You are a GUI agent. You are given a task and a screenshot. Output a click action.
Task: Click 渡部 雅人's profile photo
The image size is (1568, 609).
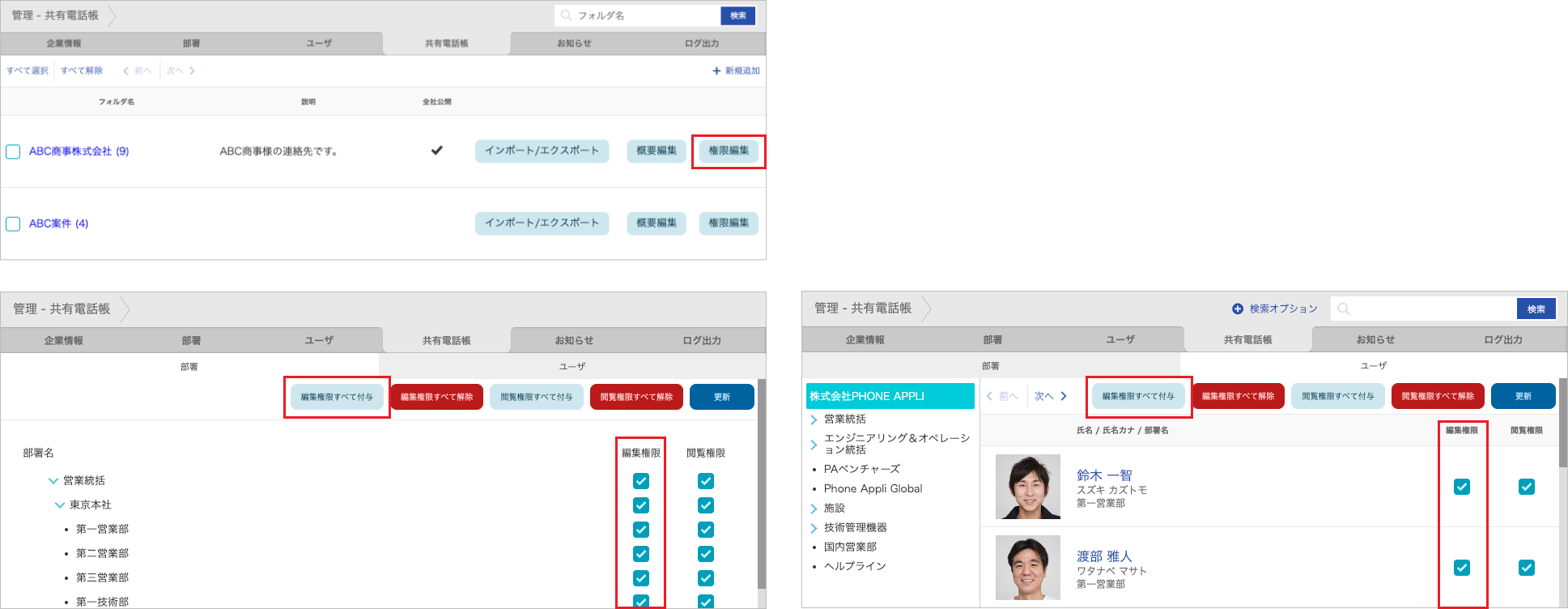(x=1027, y=568)
